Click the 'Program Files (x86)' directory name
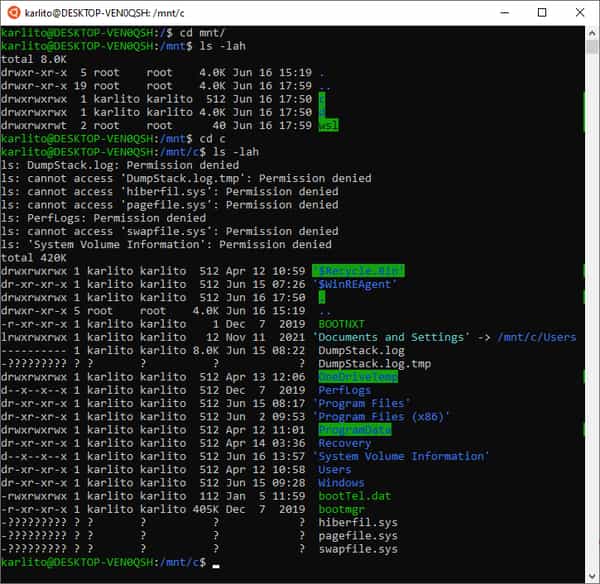 tap(382, 416)
